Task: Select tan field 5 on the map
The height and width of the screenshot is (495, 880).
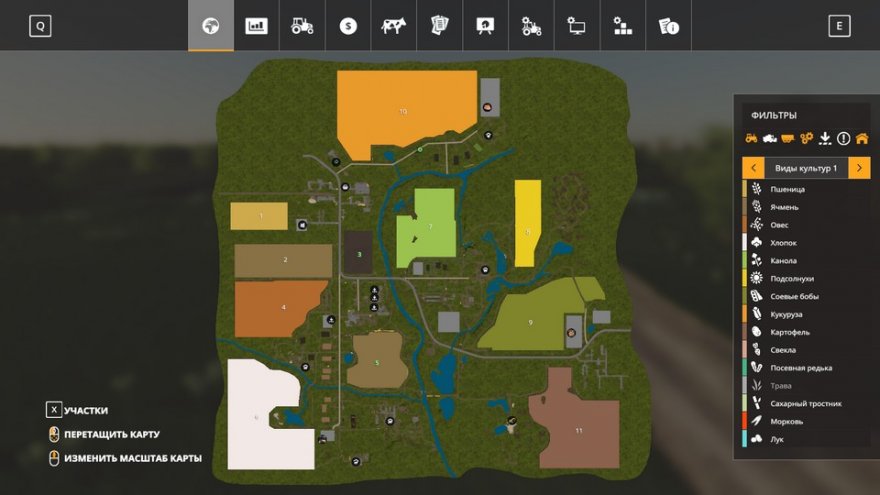Action: 377,361
